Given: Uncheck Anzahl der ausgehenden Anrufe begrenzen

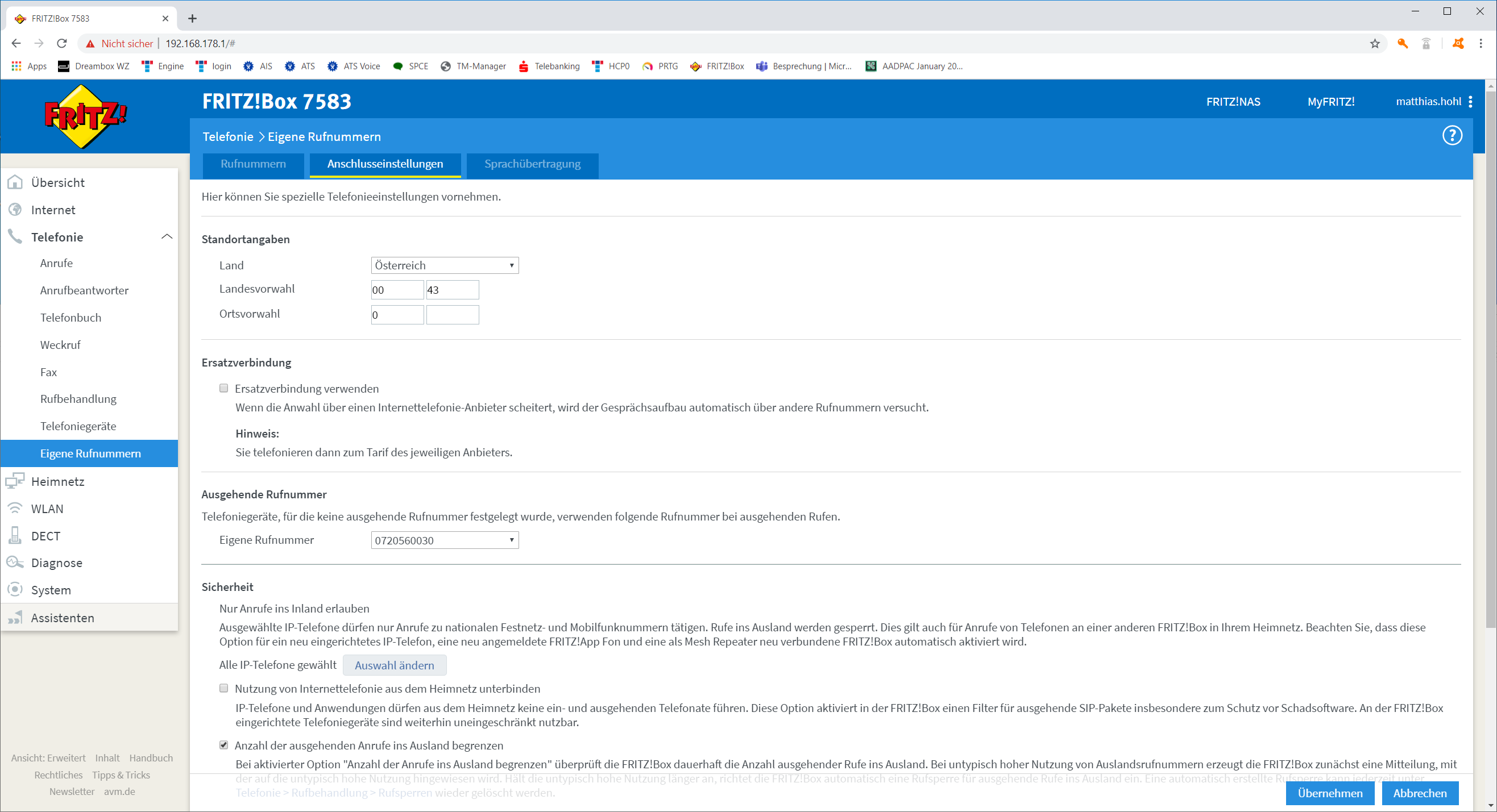Looking at the screenshot, I should tap(224, 744).
